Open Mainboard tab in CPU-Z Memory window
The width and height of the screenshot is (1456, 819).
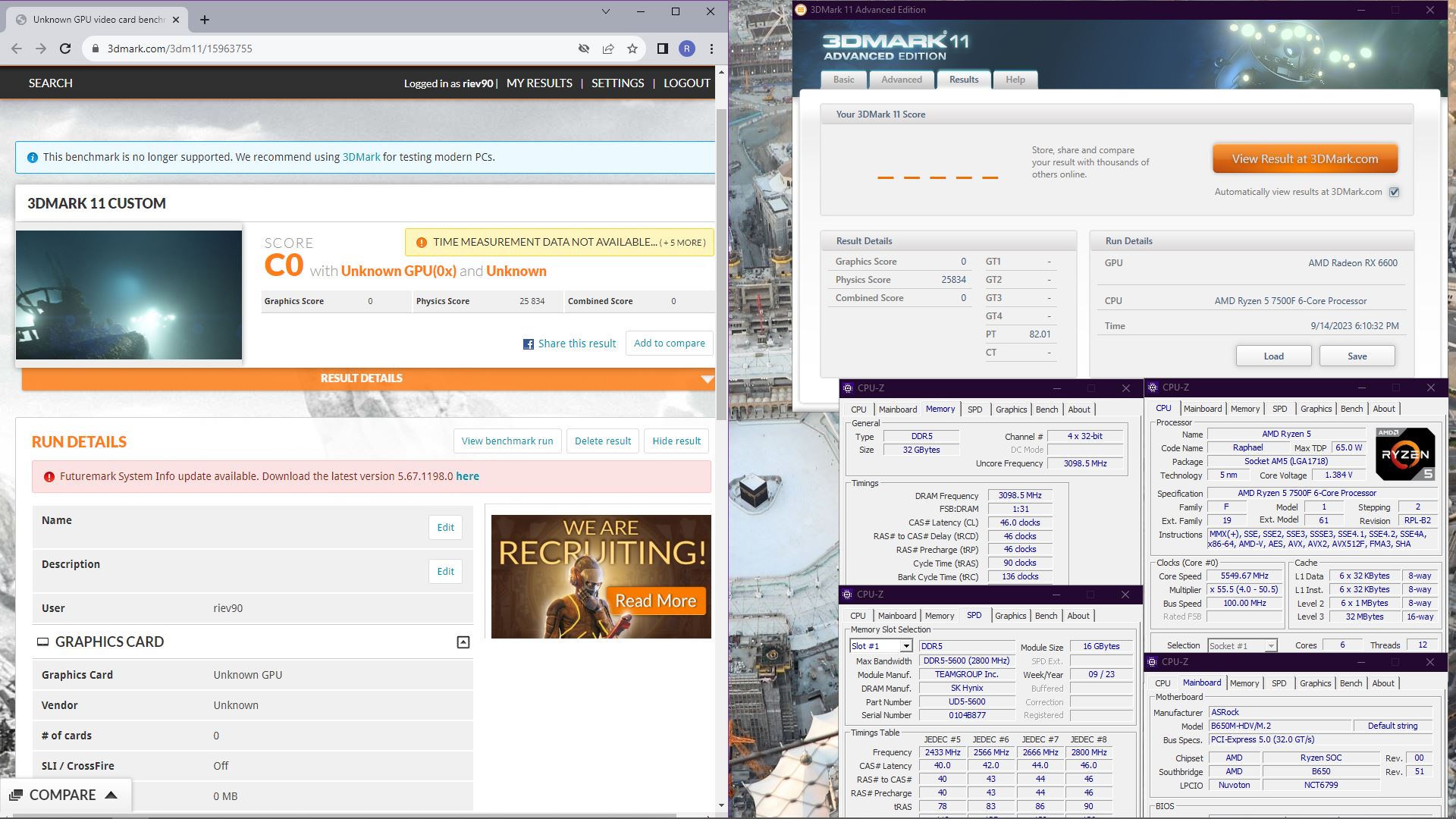click(x=898, y=409)
